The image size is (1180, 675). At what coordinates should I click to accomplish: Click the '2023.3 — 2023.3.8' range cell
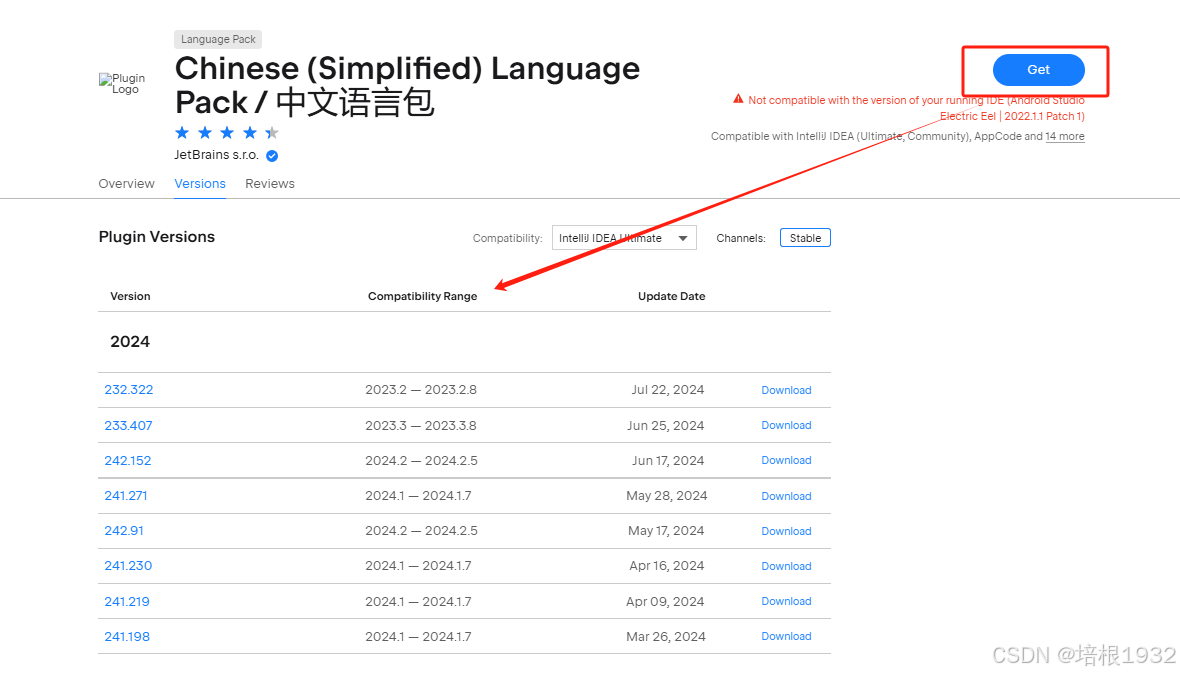click(421, 425)
